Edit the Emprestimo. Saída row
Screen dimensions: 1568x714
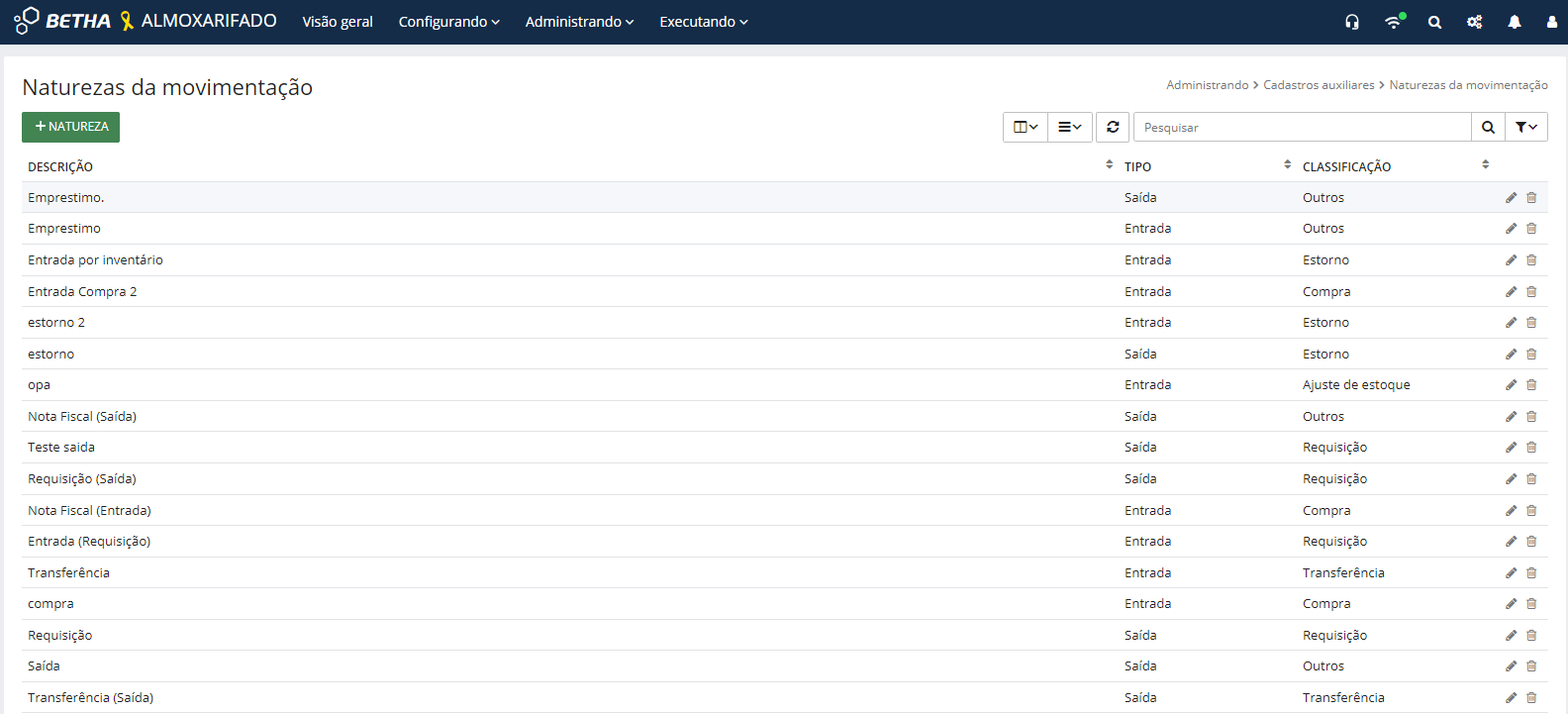coord(1512,198)
